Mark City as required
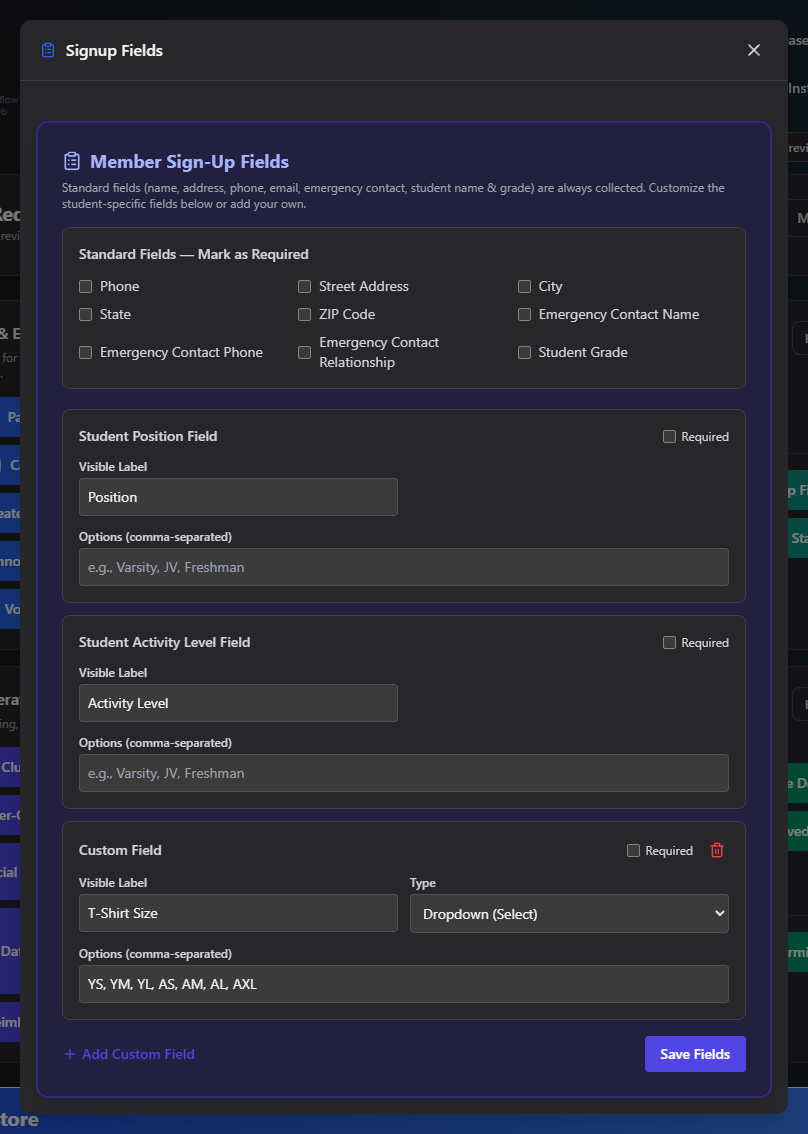The width and height of the screenshot is (808, 1134). point(524,286)
